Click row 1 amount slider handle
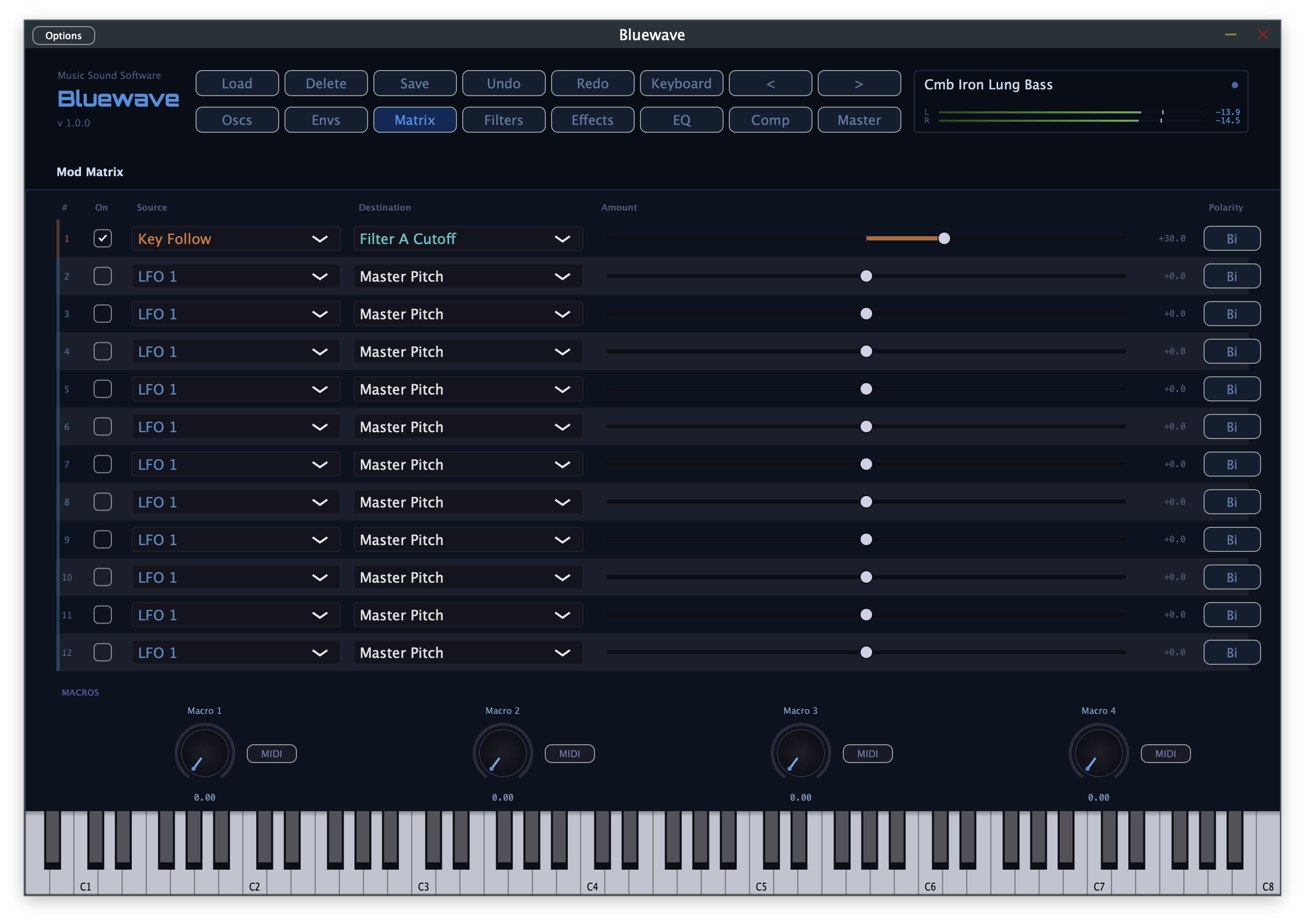The height and width of the screenshot is (924, 1305). coord(944,238)
